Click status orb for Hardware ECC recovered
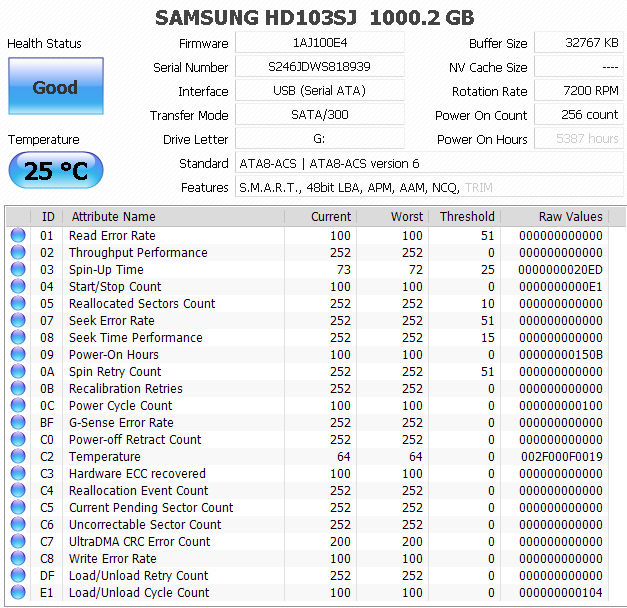Viewport: 627px width, 608px height. pyautogui.click(x=18, y=473)
